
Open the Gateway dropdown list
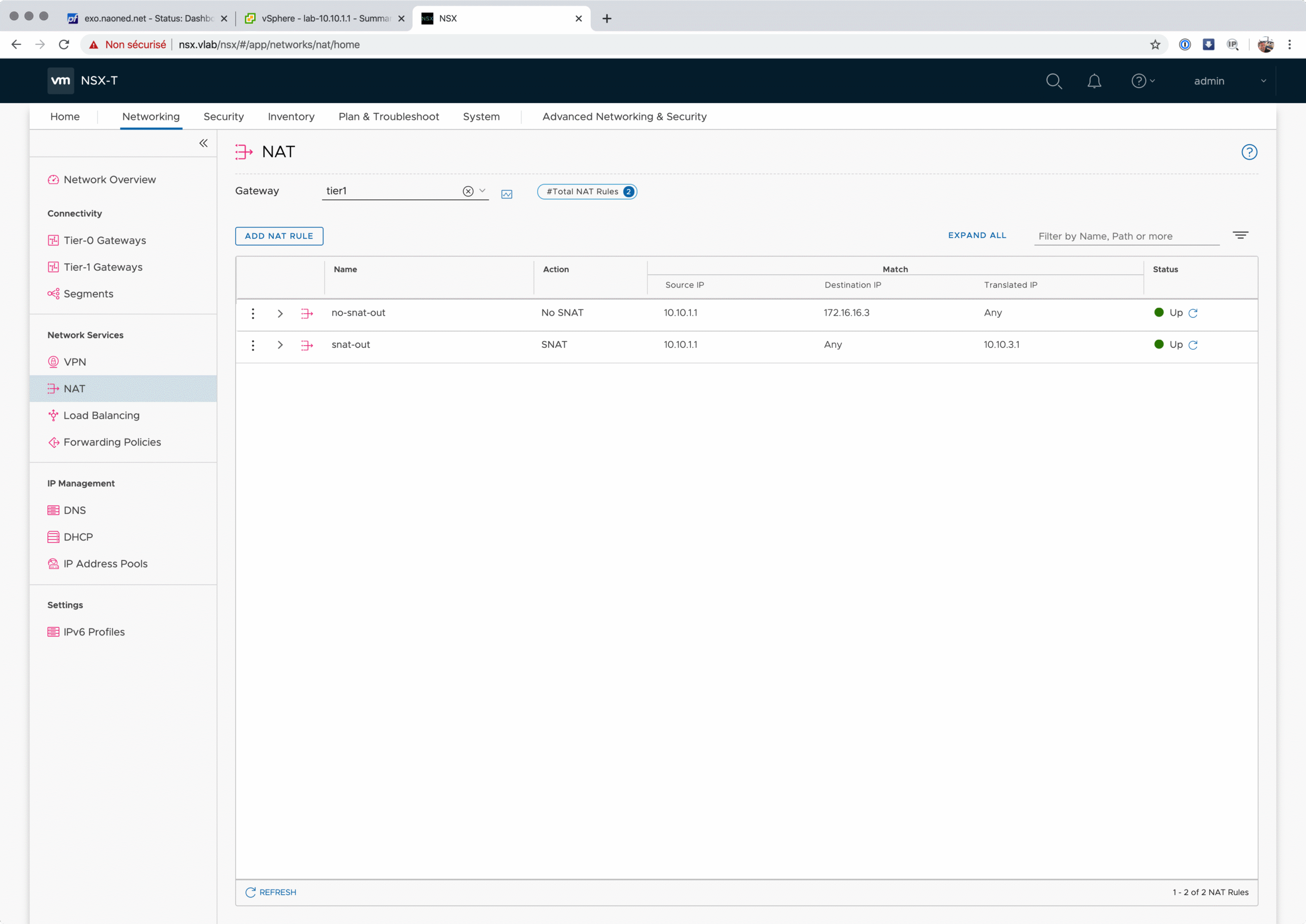pos(483,191)
